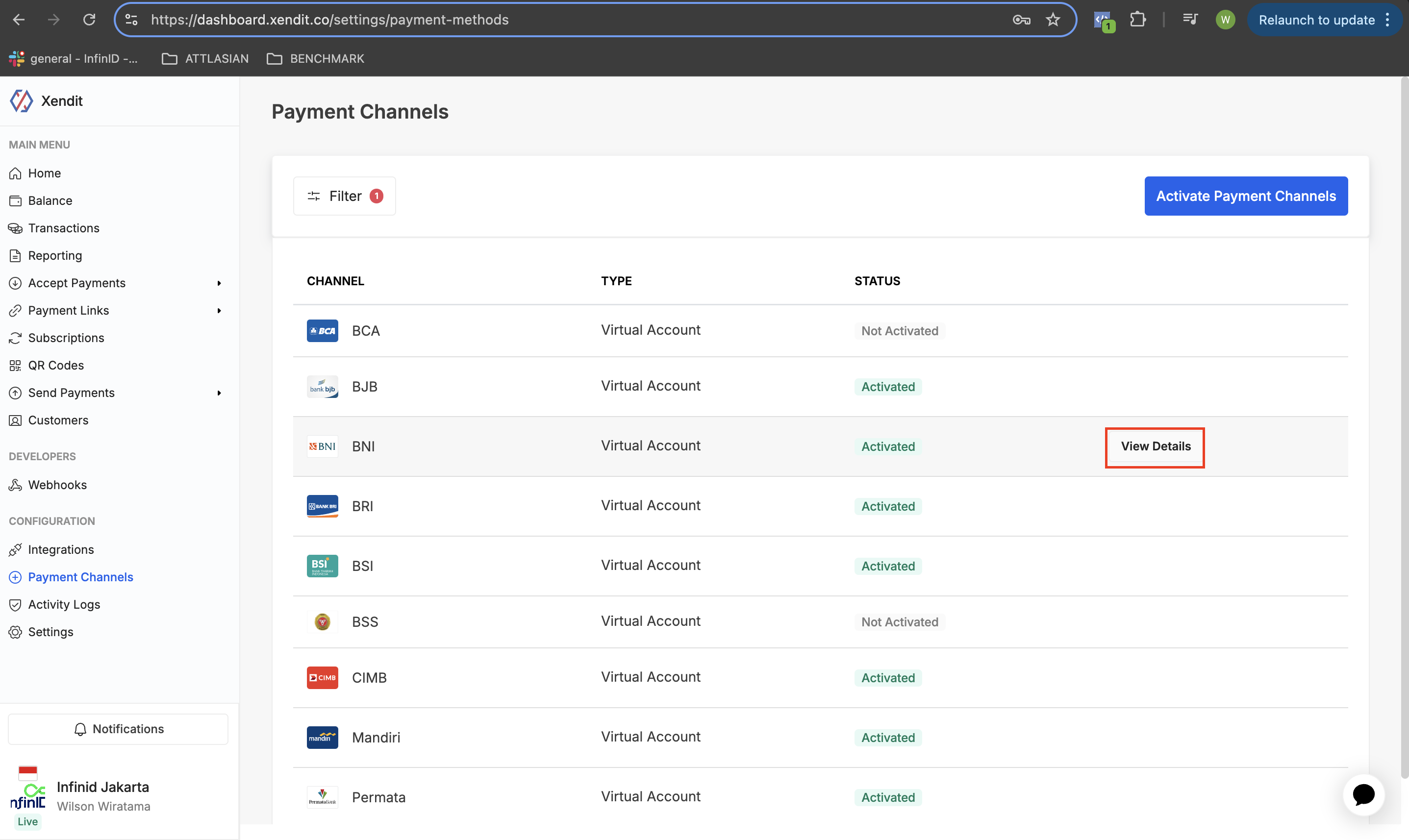
Task: Click the password key icon
Action: pyautogui.click(x=1021, y=20)
